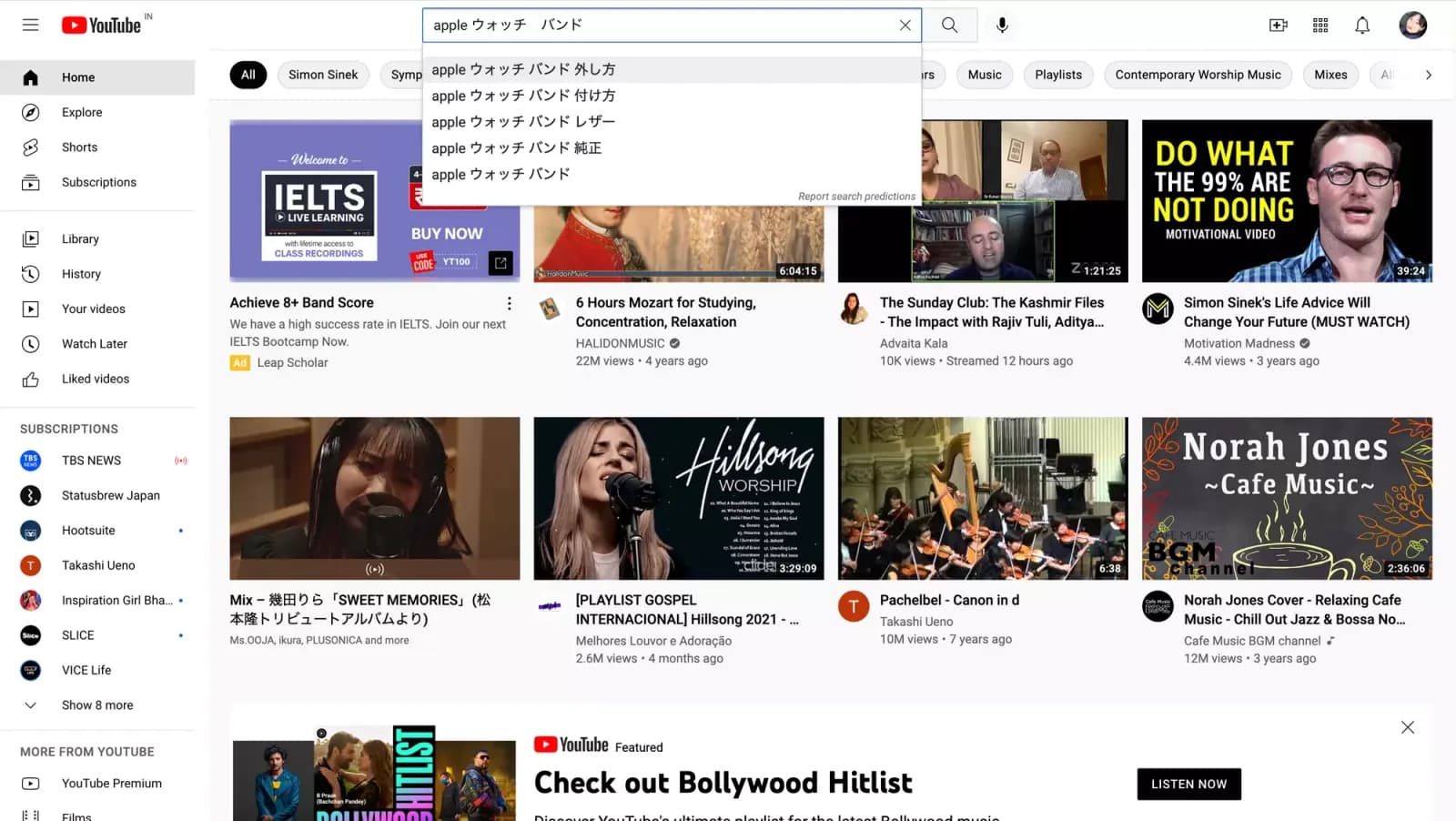Viewport: 1456px width, 821px height.
Task: Expand Show 8 more subscriptions
Action: coord(96,705)
